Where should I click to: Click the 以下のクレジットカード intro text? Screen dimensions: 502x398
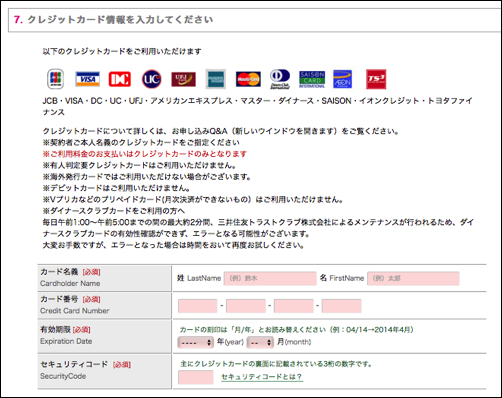click(x=122, y=51)
